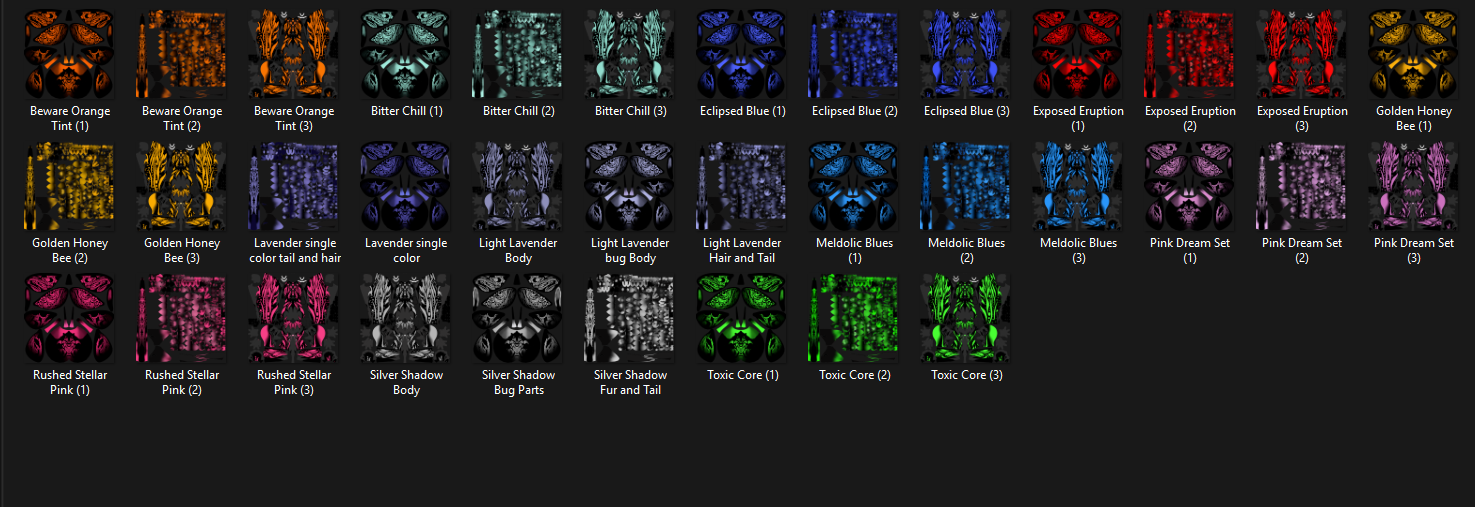Click the 'Meldolic Blues (2)' file name
The image size is (1475, 507).
966,250
